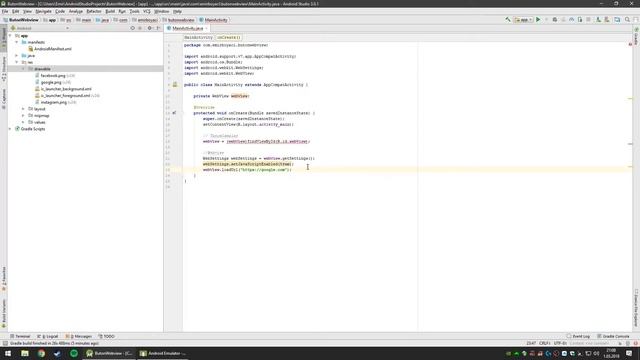Click the MainActivity breadcrumb in navigation bar

click(213, 20)
